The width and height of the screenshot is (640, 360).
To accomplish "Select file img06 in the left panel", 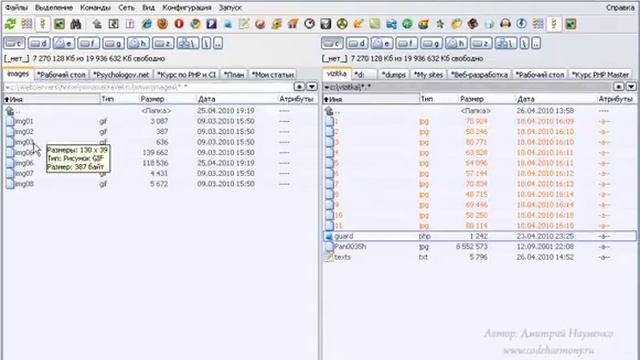I will coord(160,163).
